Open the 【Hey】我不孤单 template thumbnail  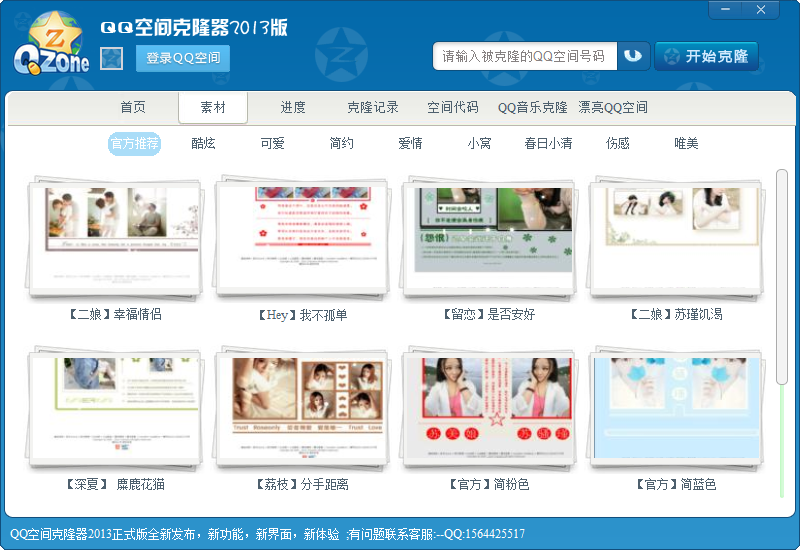tap(302, 237)
